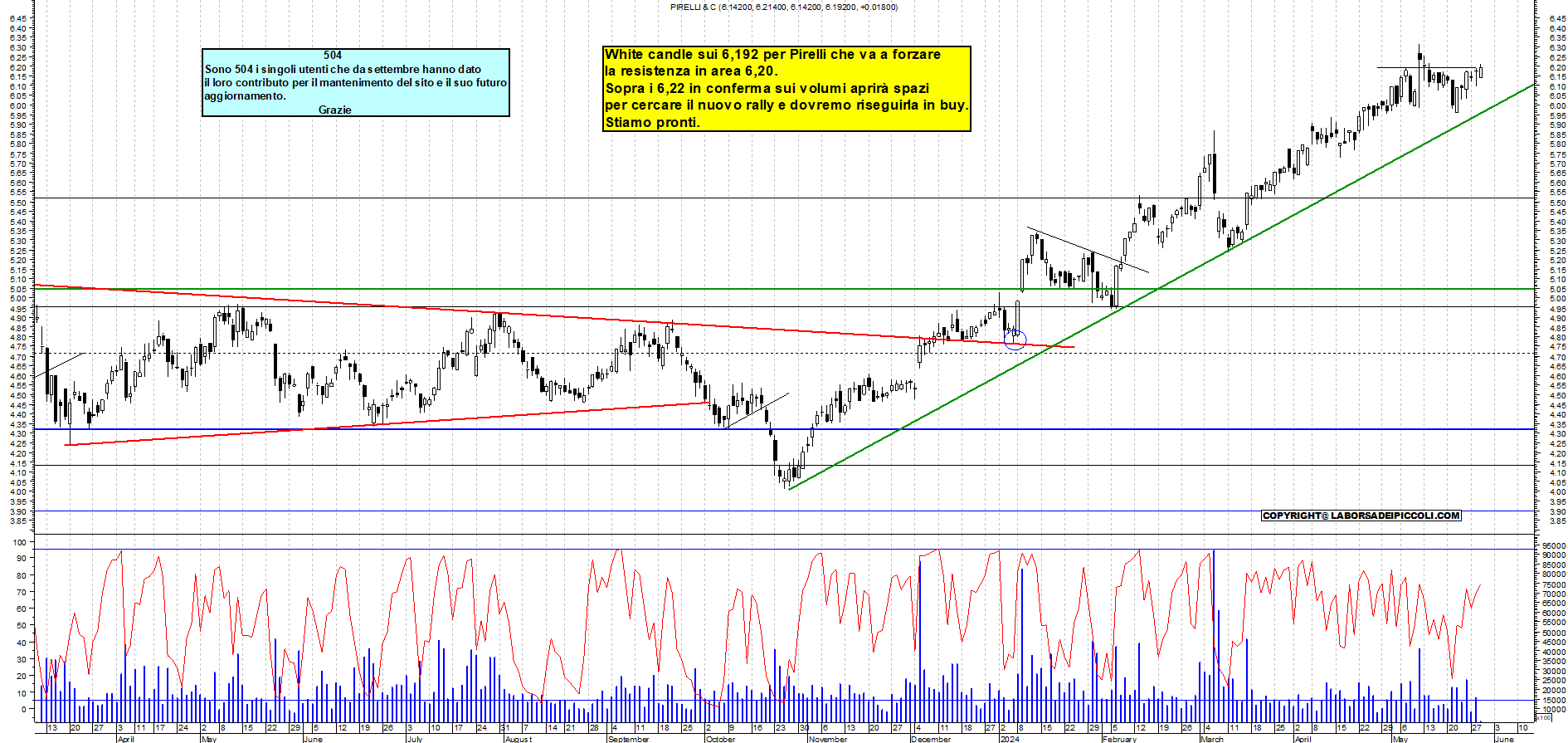Click the blue circle marker on the red trendline
Image resolution: width=1568 pixels, height=743 pixels.
point(1015,339)
